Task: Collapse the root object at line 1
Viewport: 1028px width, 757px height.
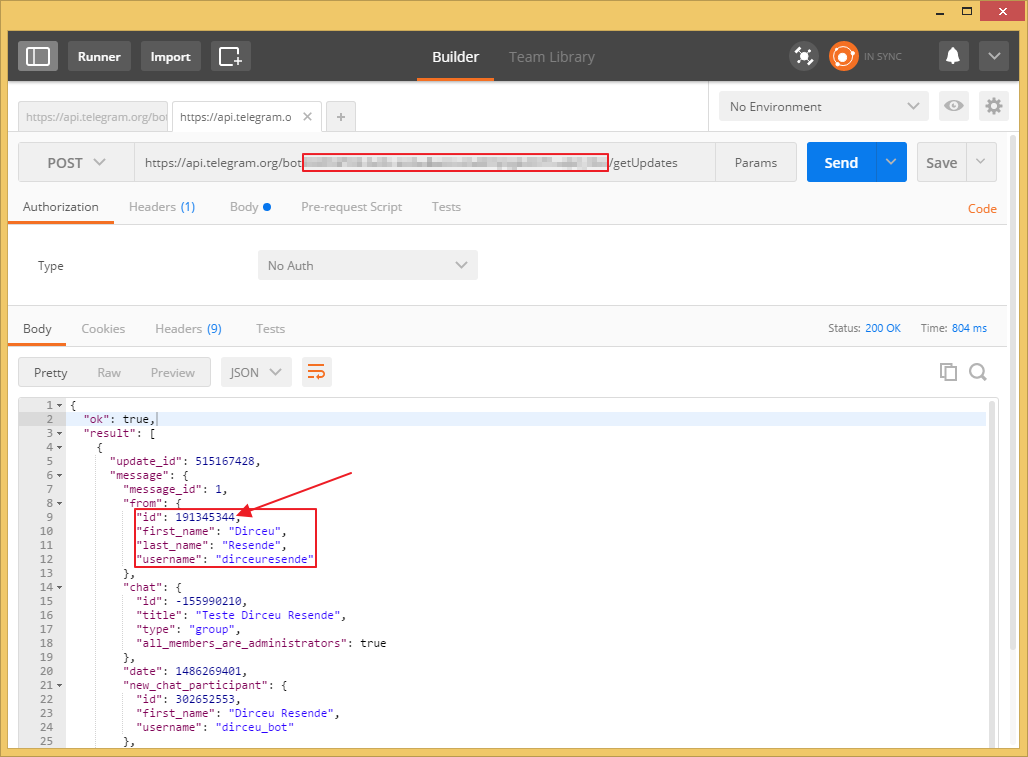Action: pos(60,406)
